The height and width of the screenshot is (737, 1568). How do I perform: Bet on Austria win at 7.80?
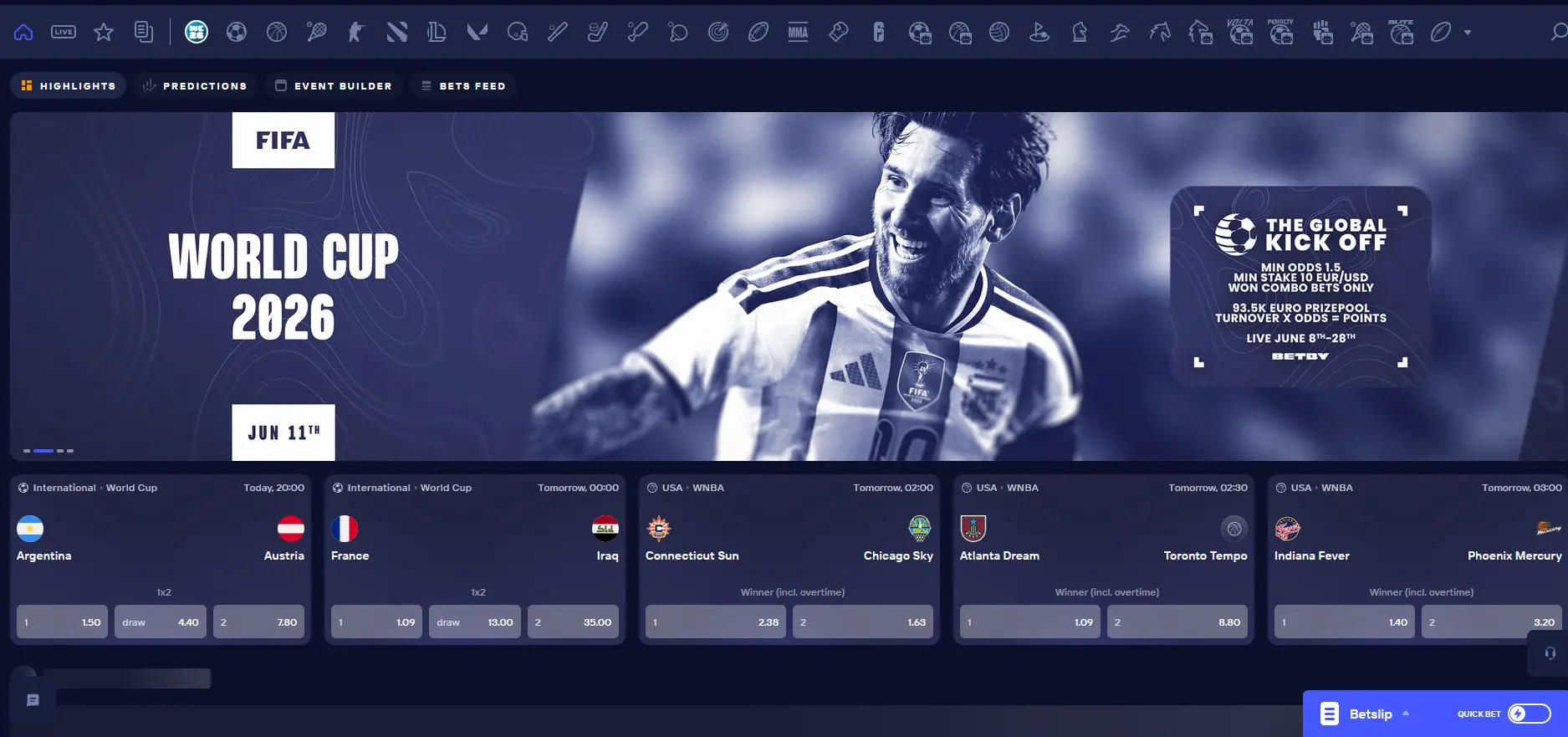point(258,622)
